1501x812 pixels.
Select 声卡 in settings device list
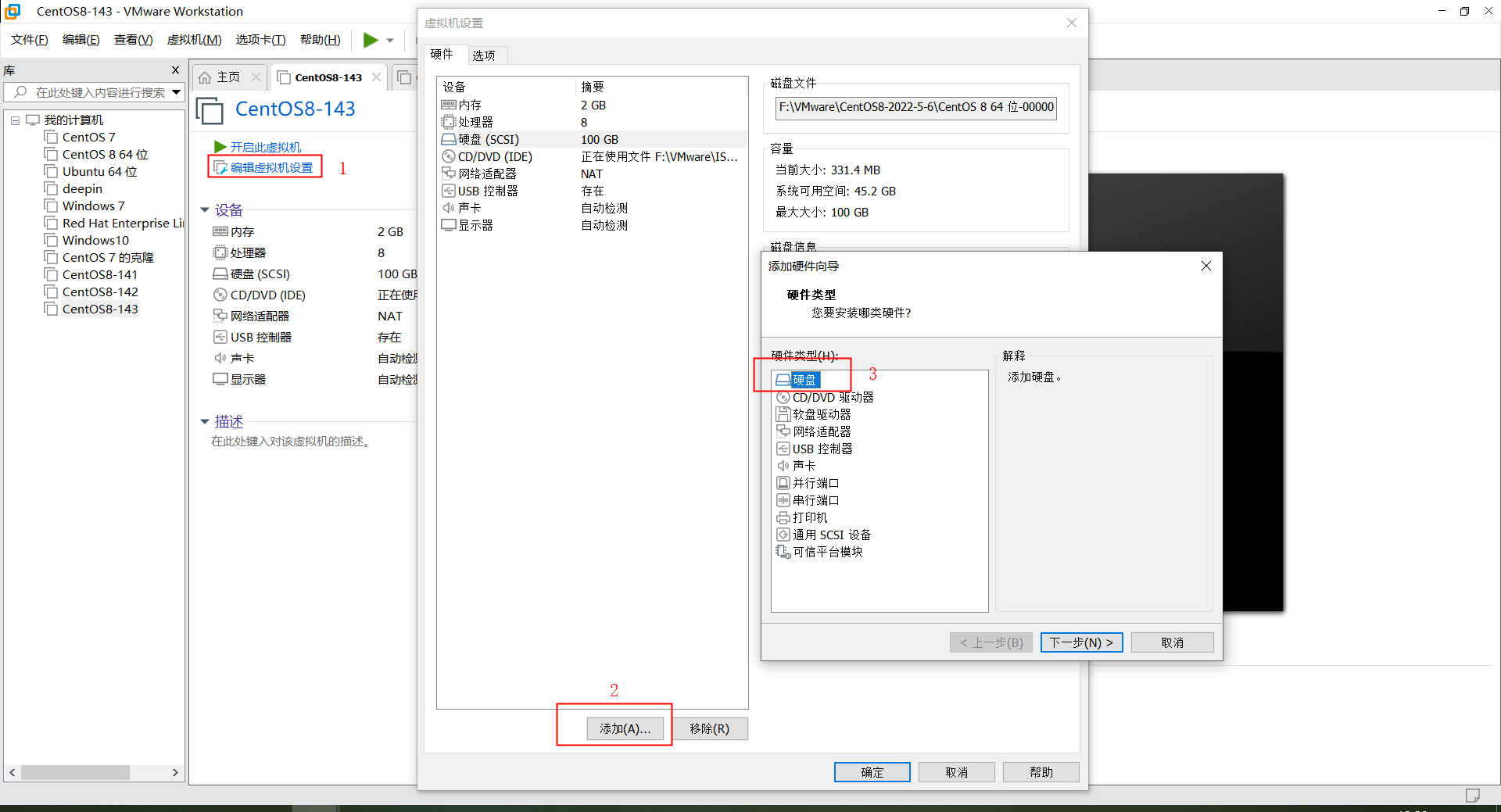point(592,208)
